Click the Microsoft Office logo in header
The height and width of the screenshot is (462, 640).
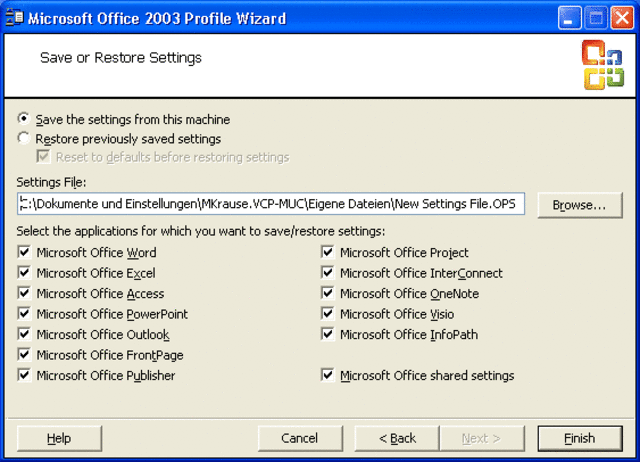pos(603,65)
